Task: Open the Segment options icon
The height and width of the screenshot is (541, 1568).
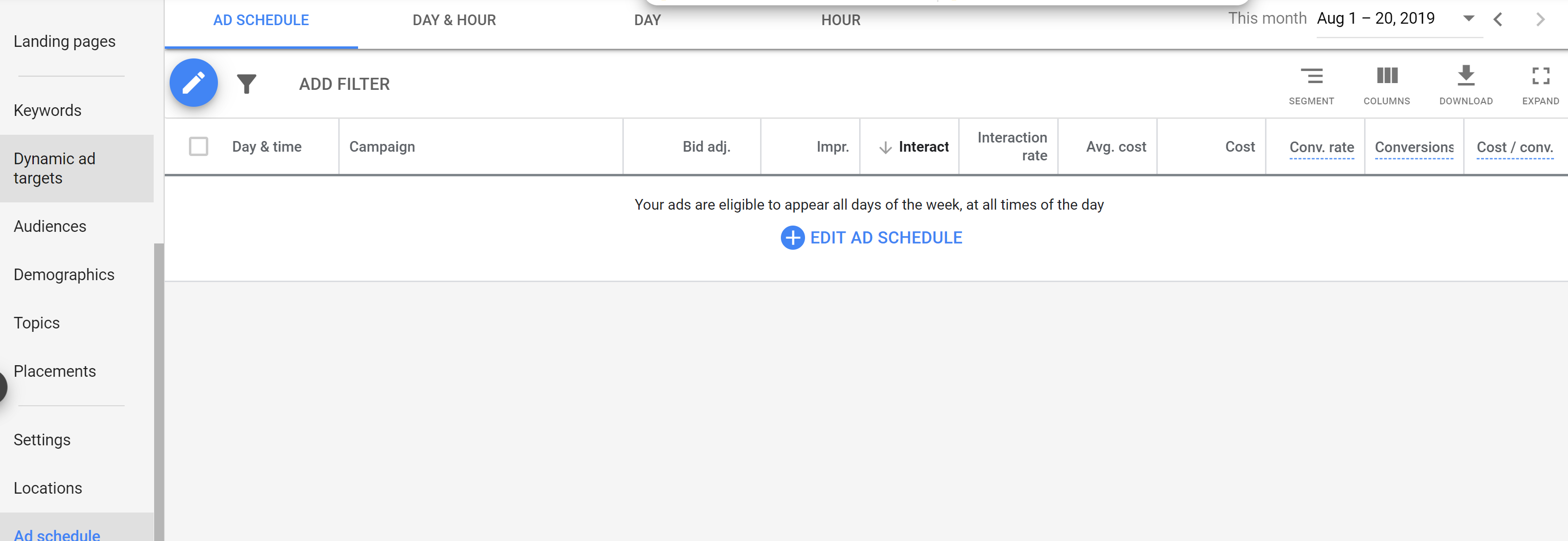Action: 1311,76
